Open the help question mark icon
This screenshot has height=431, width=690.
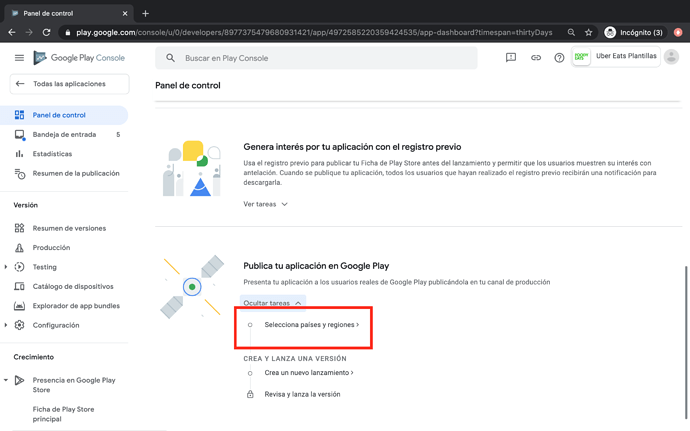click(559, 58)
